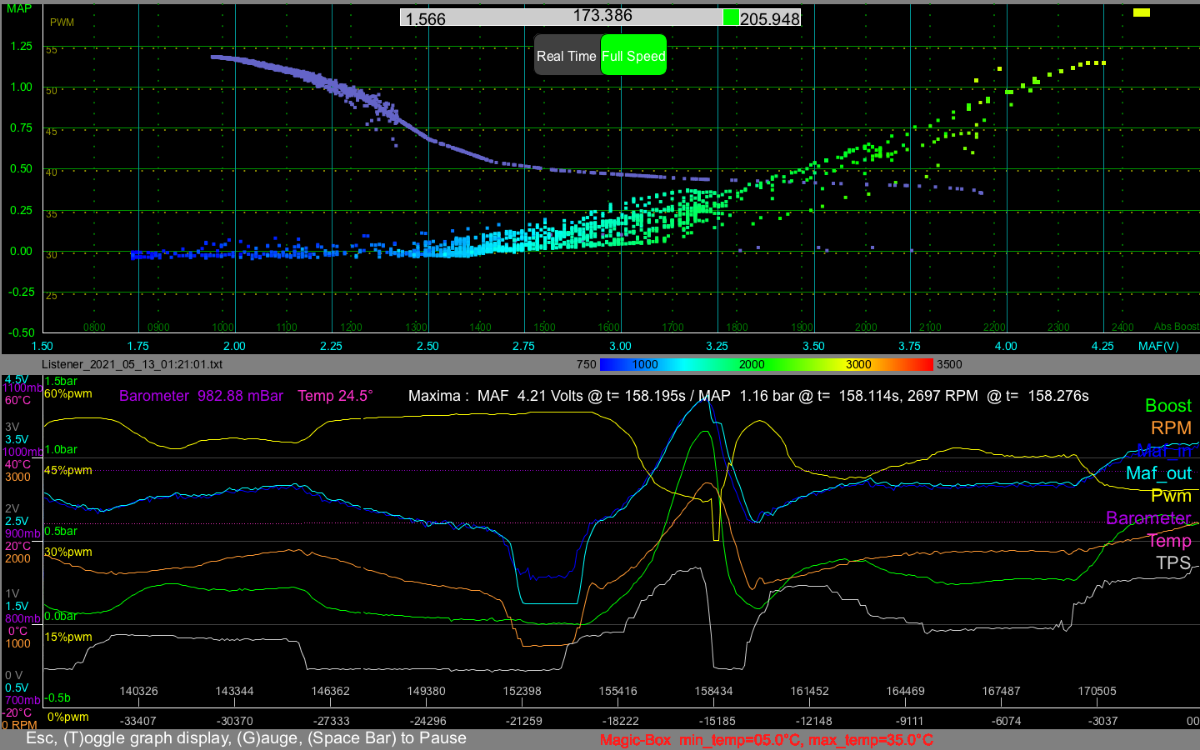Select the Pwm trace label

point(1171,495)
